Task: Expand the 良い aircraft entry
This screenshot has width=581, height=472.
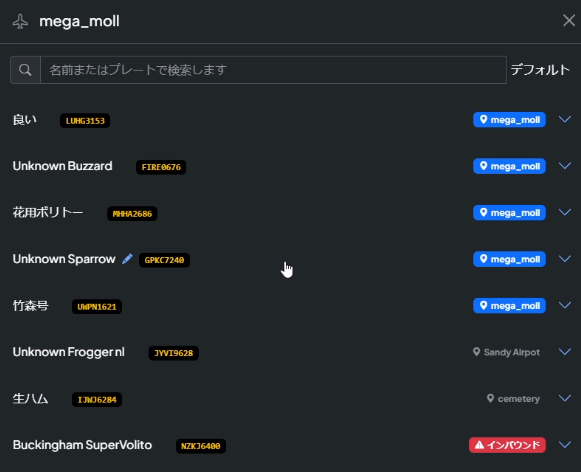Action: tap(565, 119)
